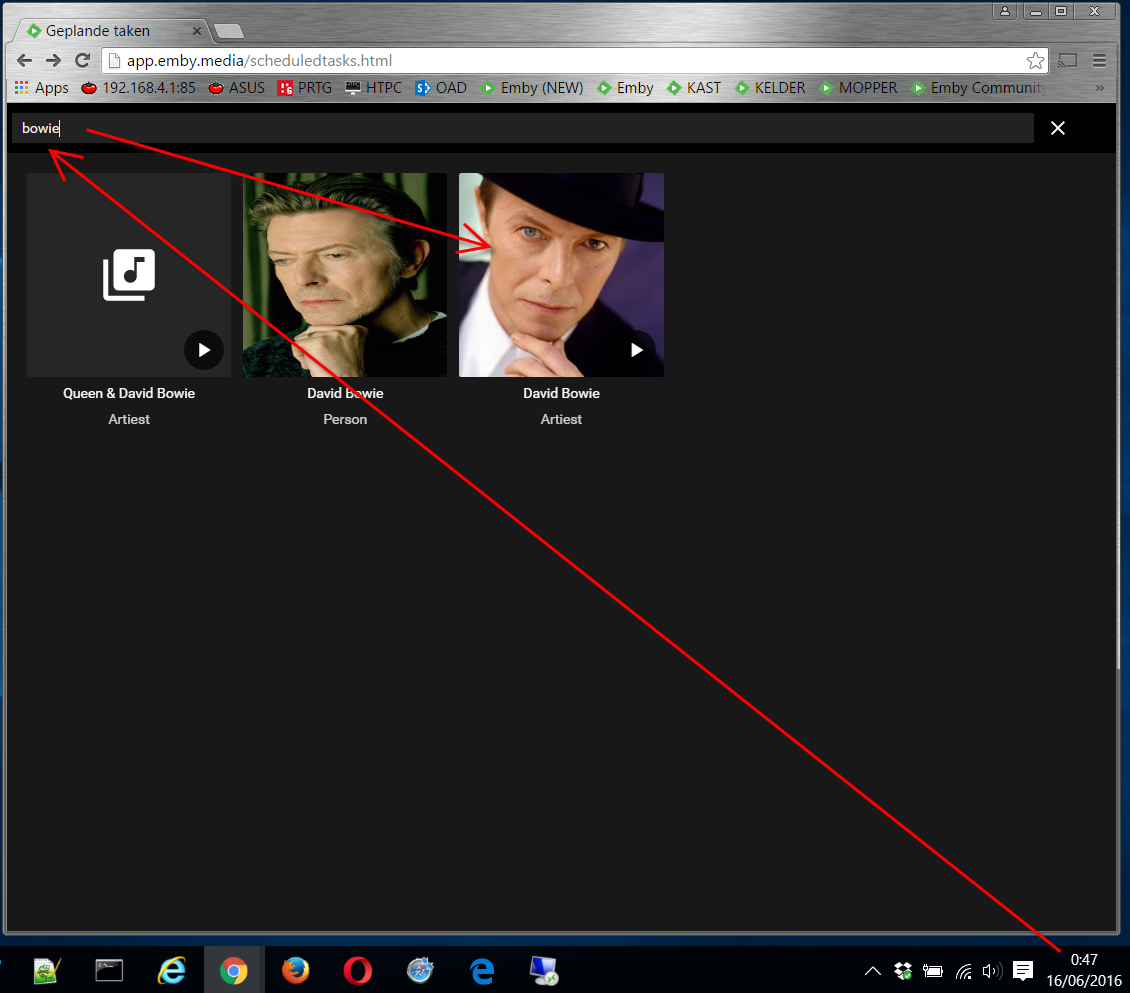1130x993 pixels.
Task: Open the Emby Community bookmark
Action: (979, 88)
